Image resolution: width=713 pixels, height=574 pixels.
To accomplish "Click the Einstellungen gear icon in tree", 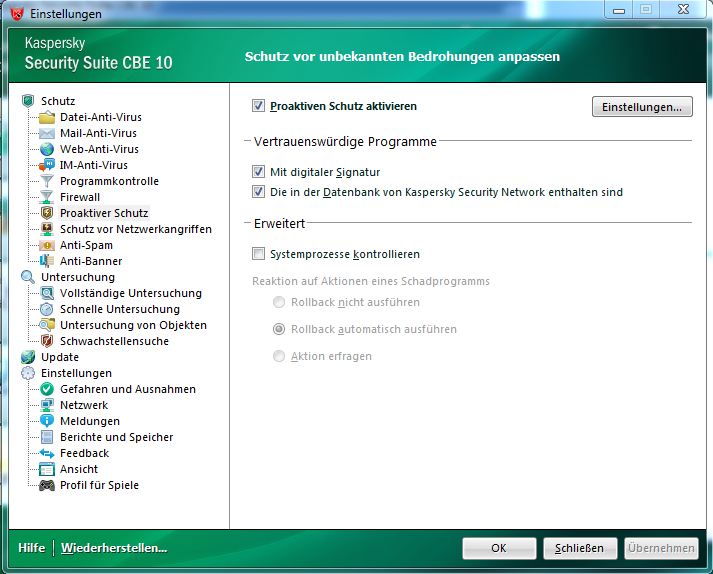I will tap(28, 373).
